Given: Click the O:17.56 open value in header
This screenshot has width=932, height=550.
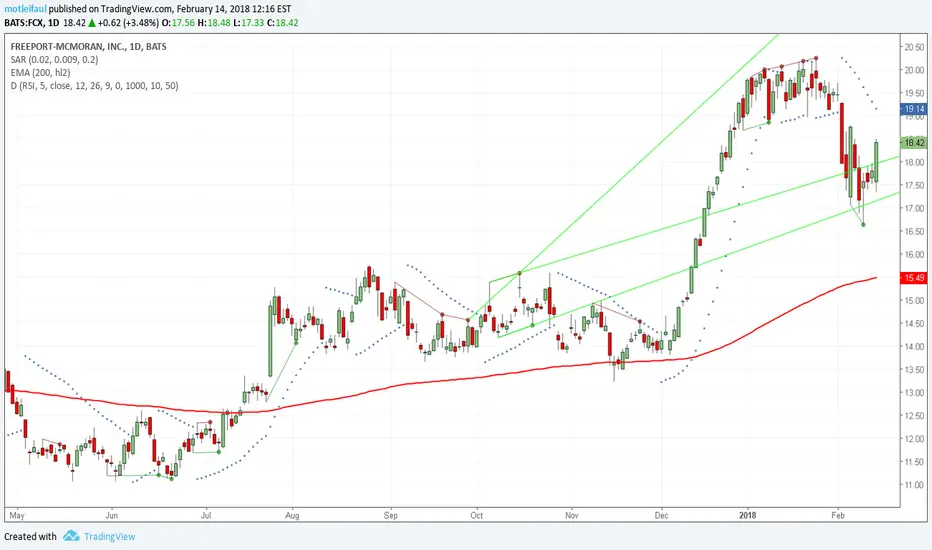Looking at the screenshot, I should click(x=178, y=23).
